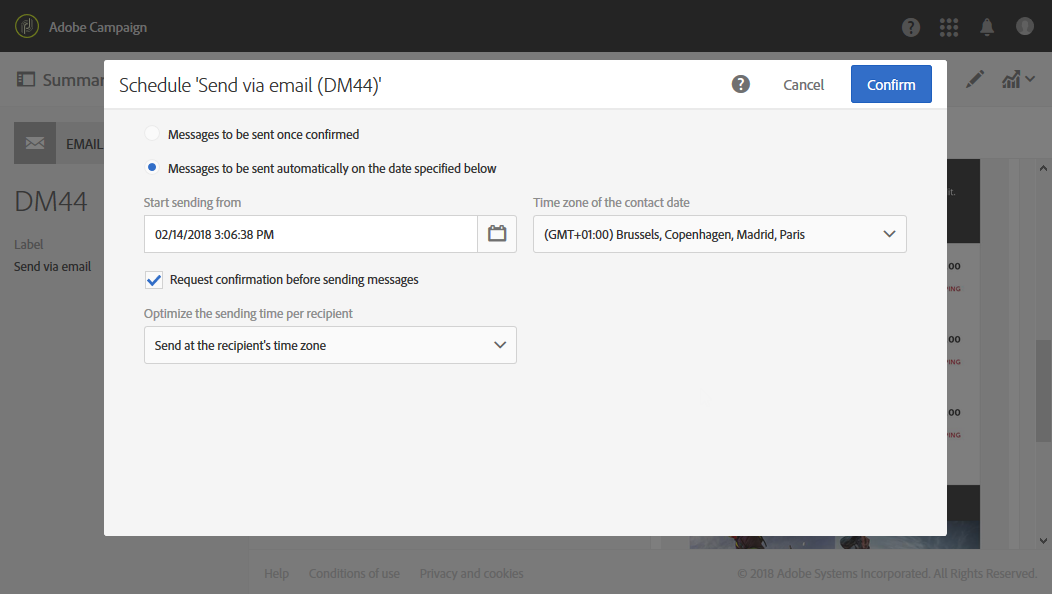Click the 'Time zone of the contact date' label

(611, 203)
